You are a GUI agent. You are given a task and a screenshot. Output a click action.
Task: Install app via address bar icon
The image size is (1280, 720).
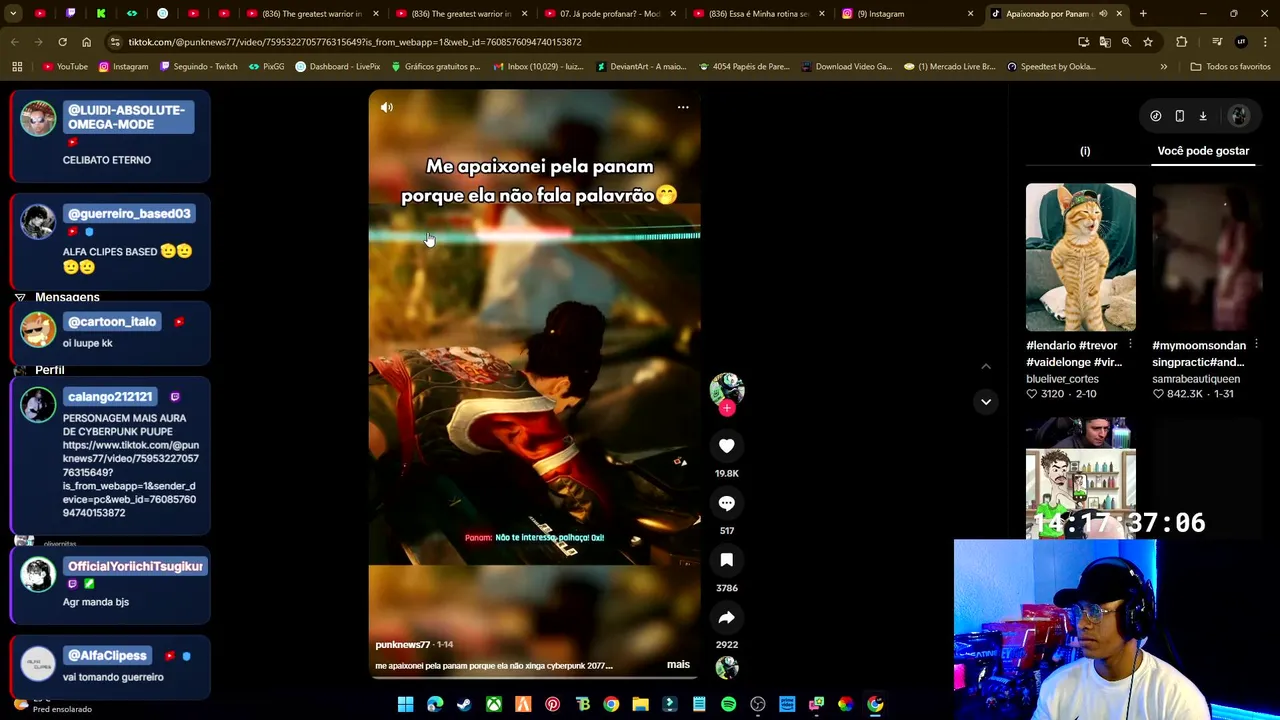coord(1083,42)
